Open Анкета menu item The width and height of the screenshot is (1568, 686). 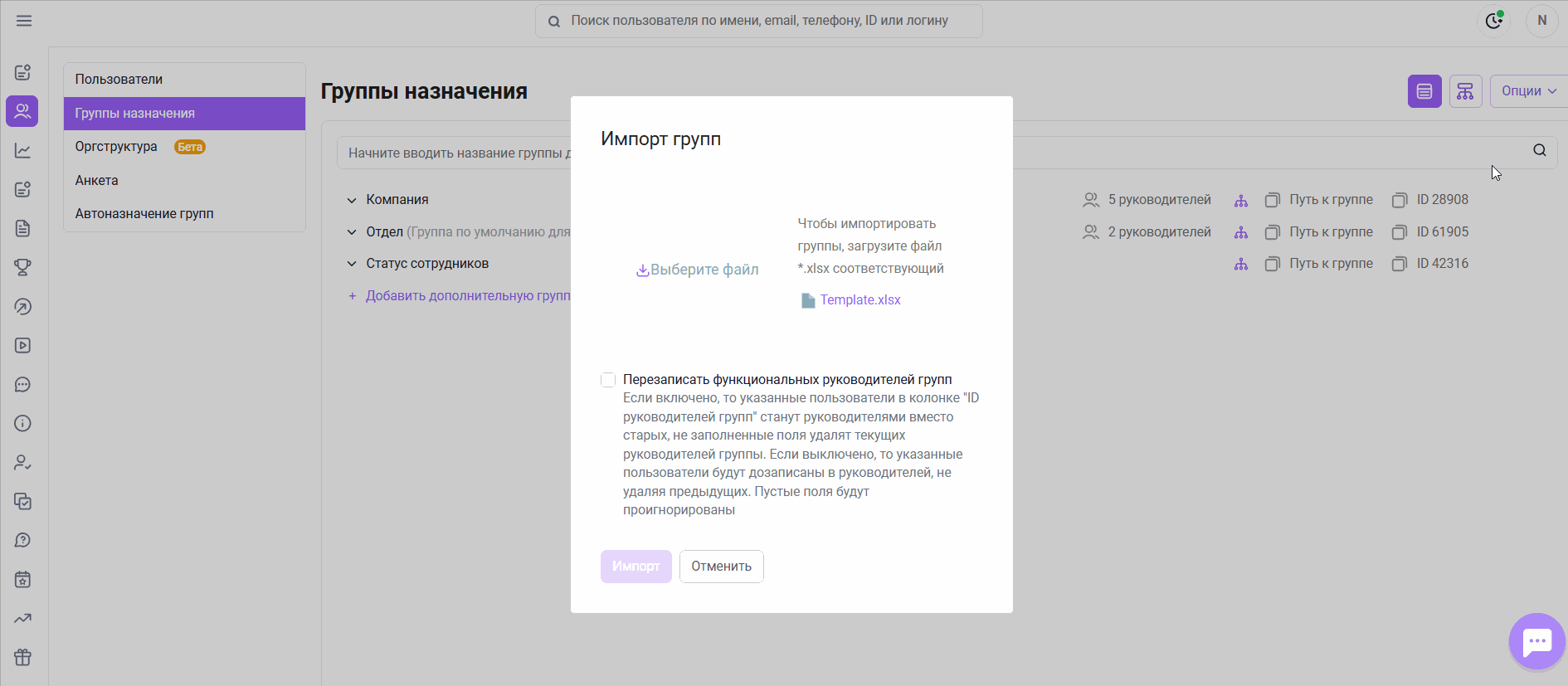pyautogui.click(x=184, y=181)
